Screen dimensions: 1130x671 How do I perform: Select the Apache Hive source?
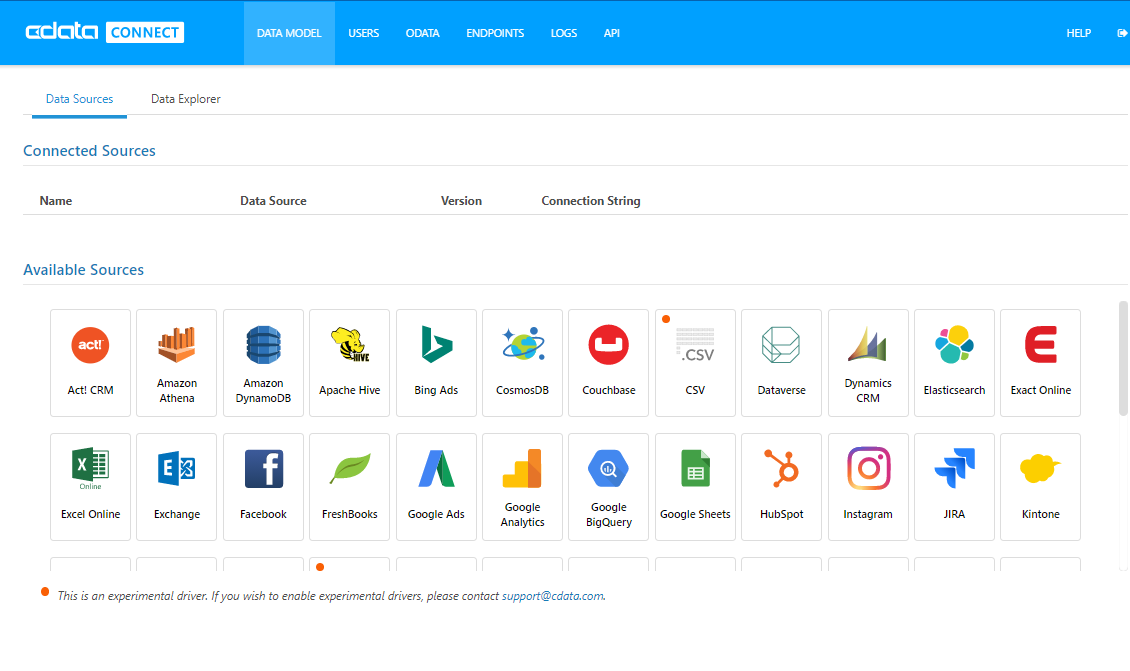[x=350, y=363]
